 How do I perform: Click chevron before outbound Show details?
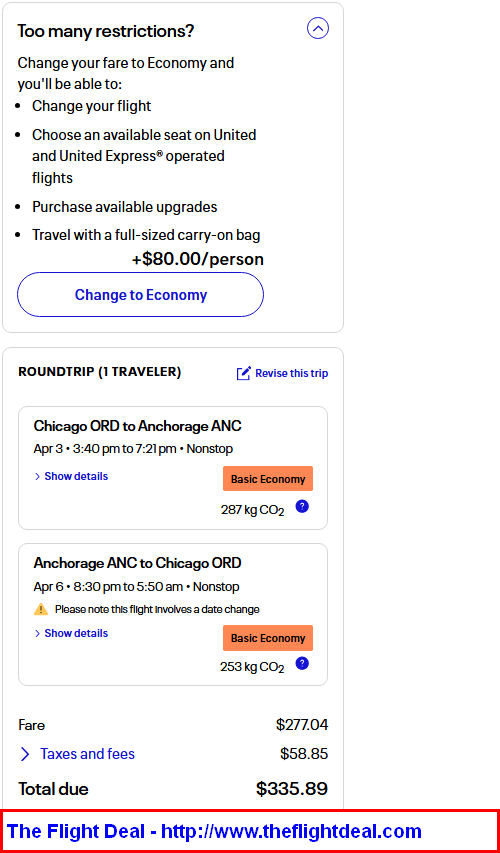(x=38, y=477)
